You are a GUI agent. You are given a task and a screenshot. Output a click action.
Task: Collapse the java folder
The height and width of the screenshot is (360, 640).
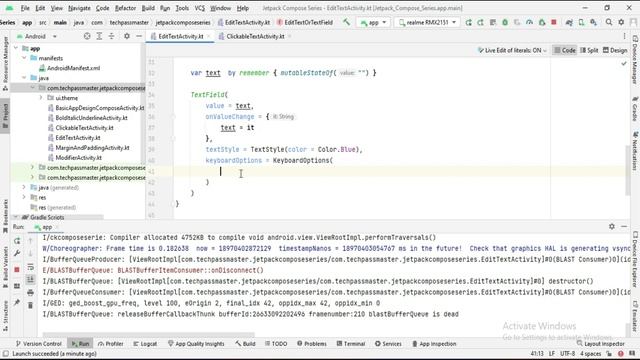(x=24, y=78)
